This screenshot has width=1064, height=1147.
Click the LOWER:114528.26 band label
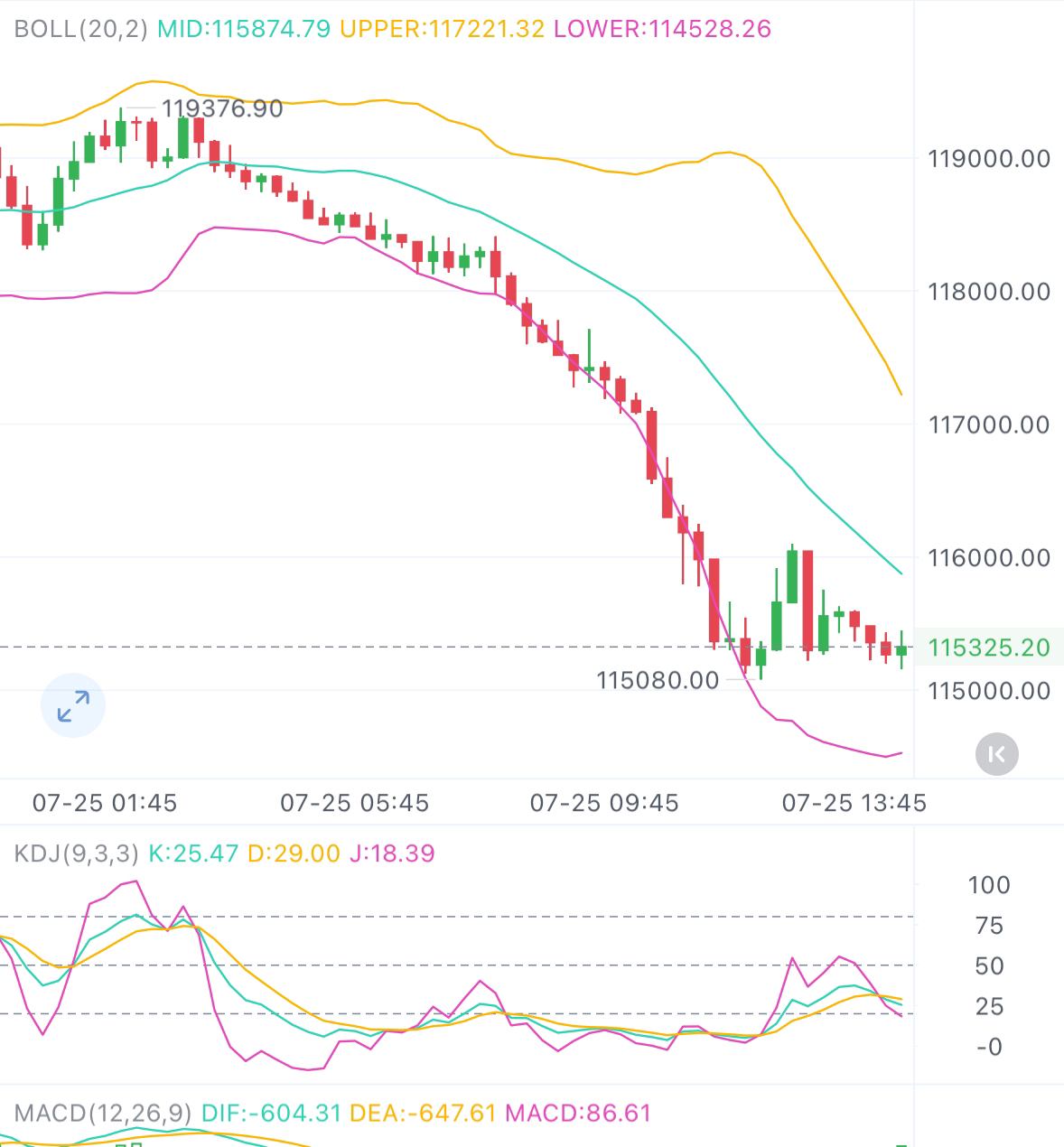(662, 29)
